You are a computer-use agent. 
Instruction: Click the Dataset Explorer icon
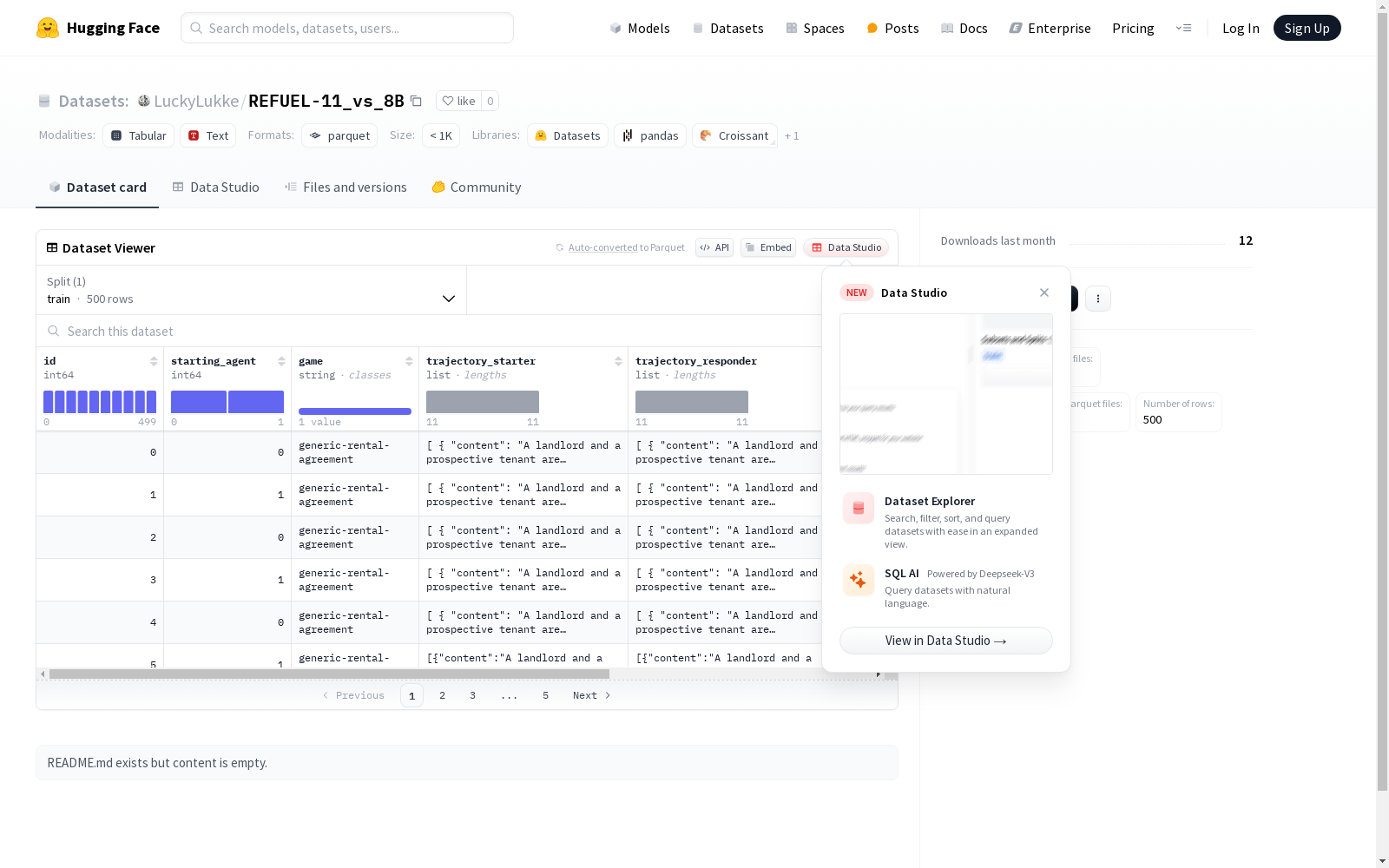pos(859,509)
